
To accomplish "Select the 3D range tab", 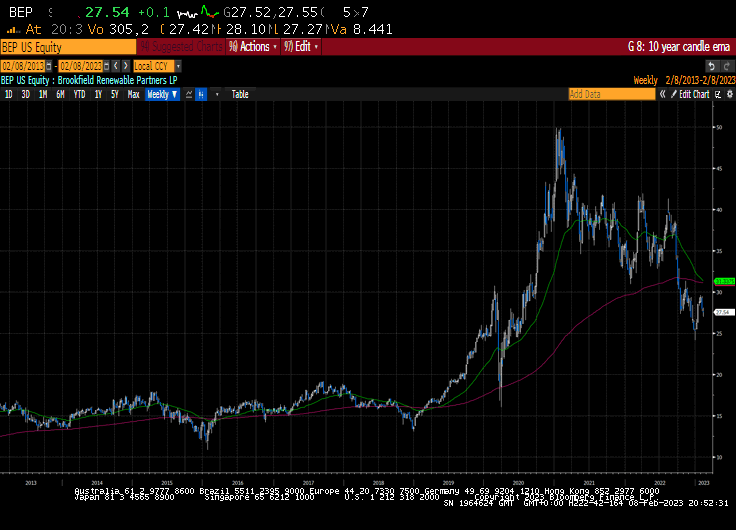I will pyautogui.click(x=25, y=94).
